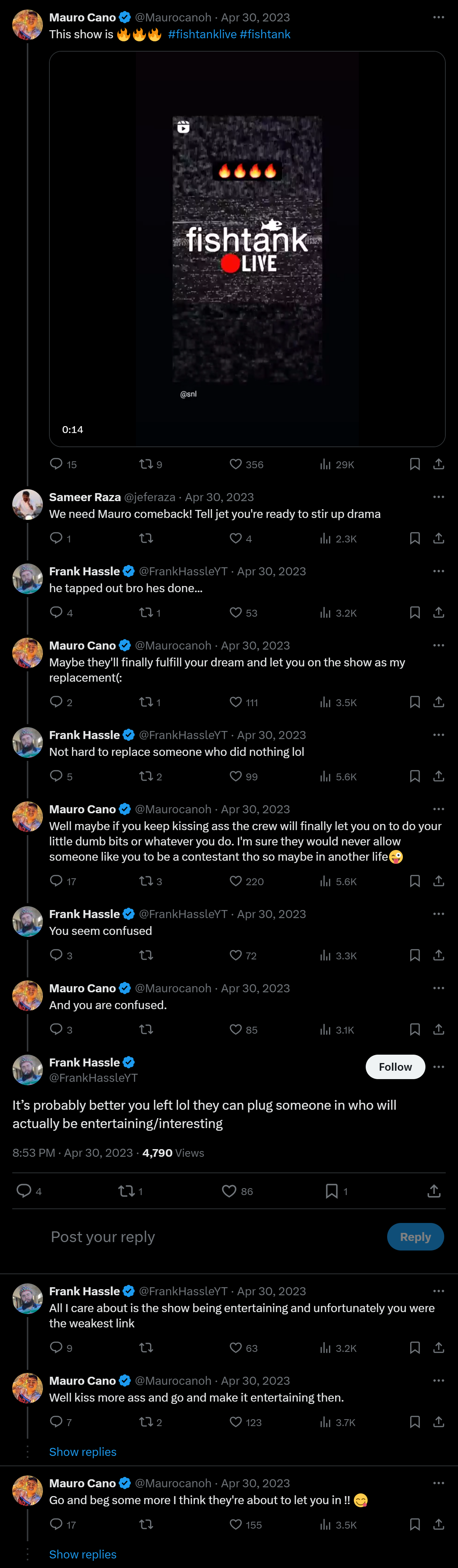Repost the main tweet with 1 repost
Screen dimensions: 458x1568
click(130, 1190)
